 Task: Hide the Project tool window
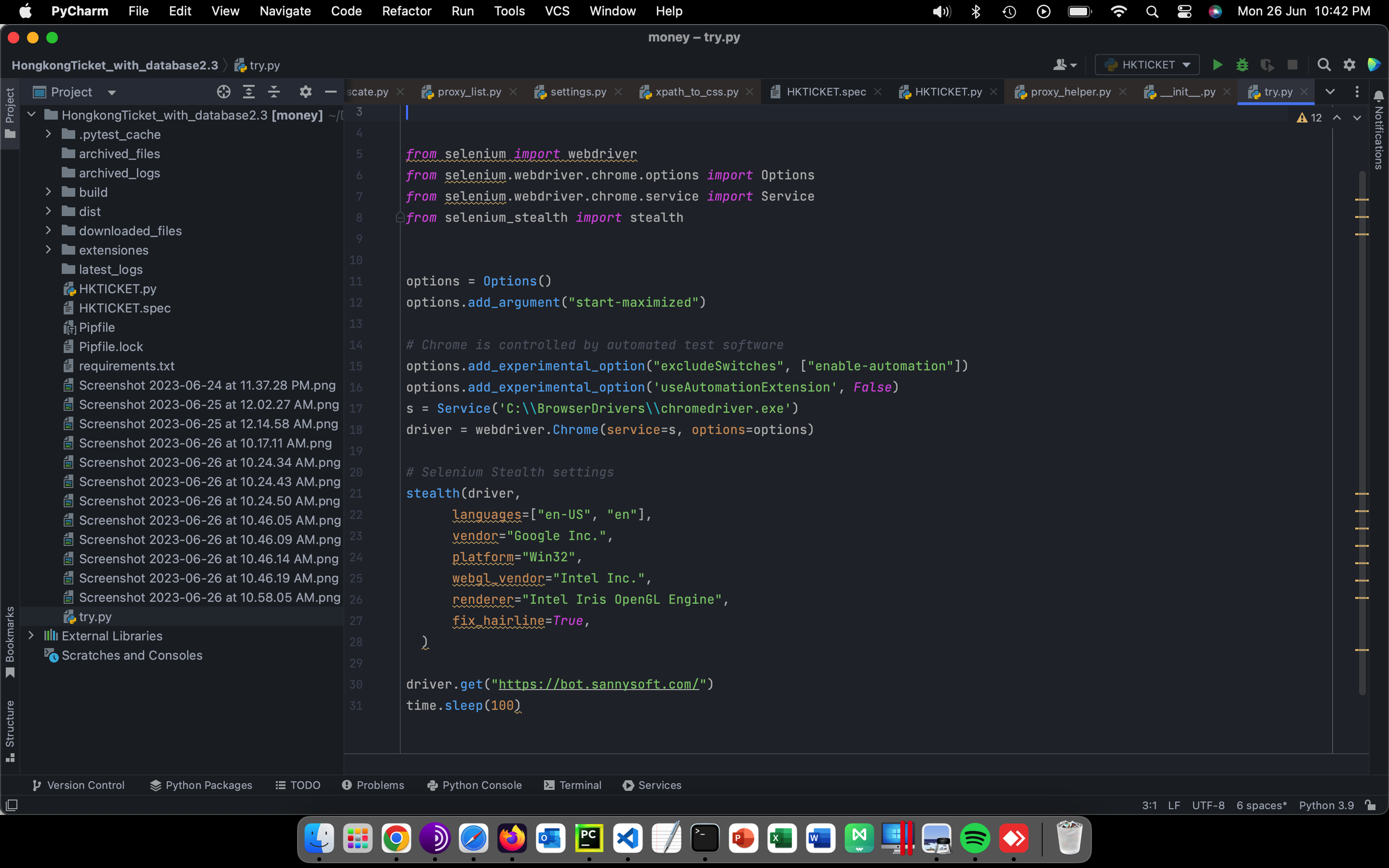[x=330, y=92]
